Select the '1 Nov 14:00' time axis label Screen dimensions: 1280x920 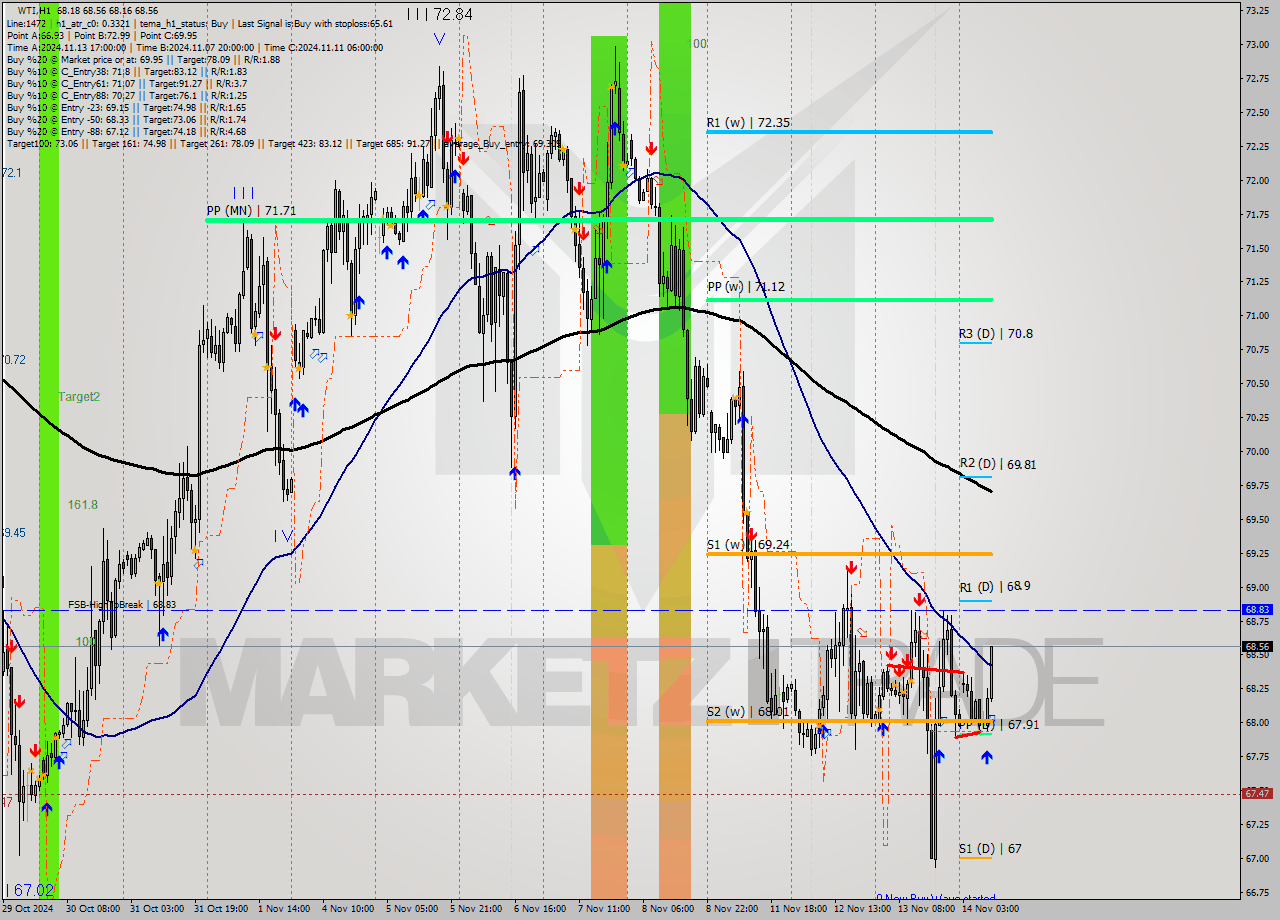point(284,909)
